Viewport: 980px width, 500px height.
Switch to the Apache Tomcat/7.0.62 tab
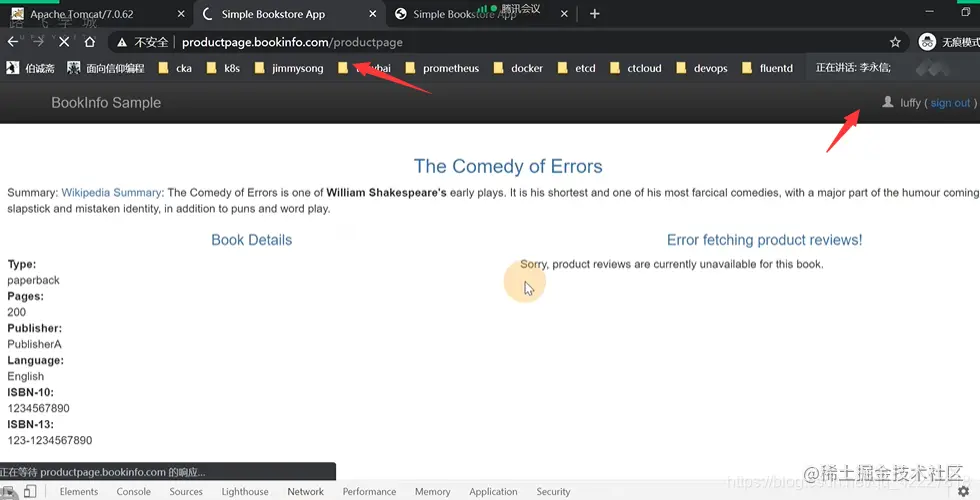coord(94,14)
